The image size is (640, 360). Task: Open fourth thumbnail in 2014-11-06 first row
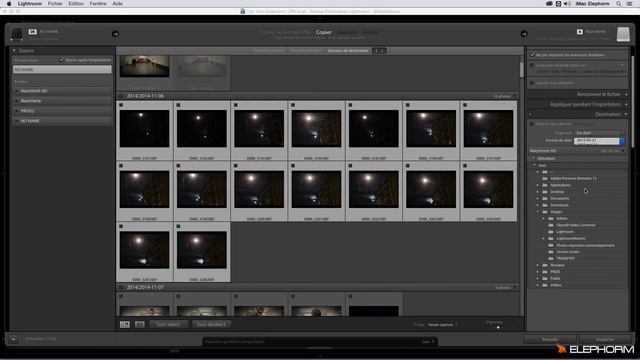coord(316,129)
